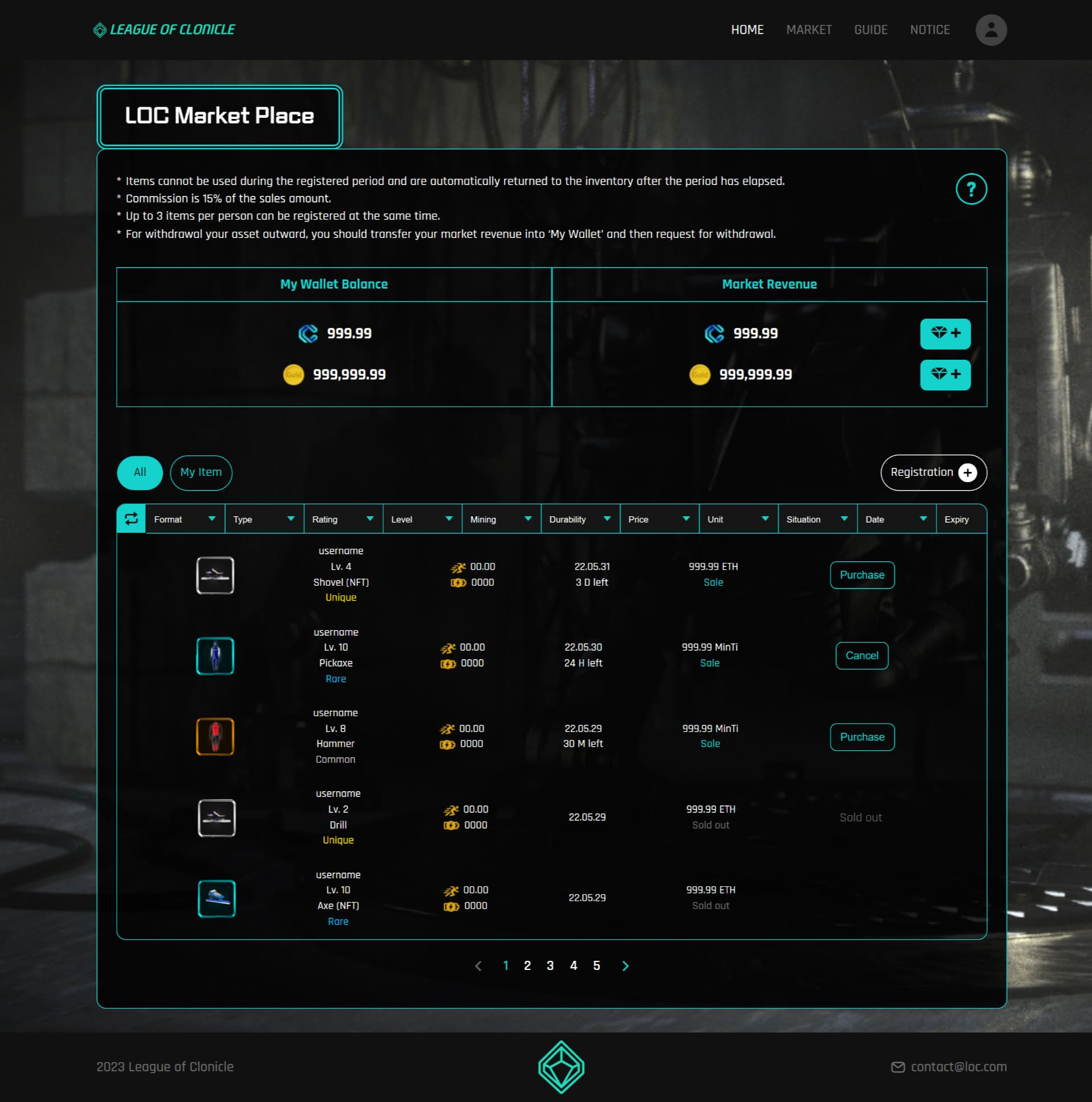
Task: Go to next page with right chevron
Action: pyautogui.click(x=625, y=966)
